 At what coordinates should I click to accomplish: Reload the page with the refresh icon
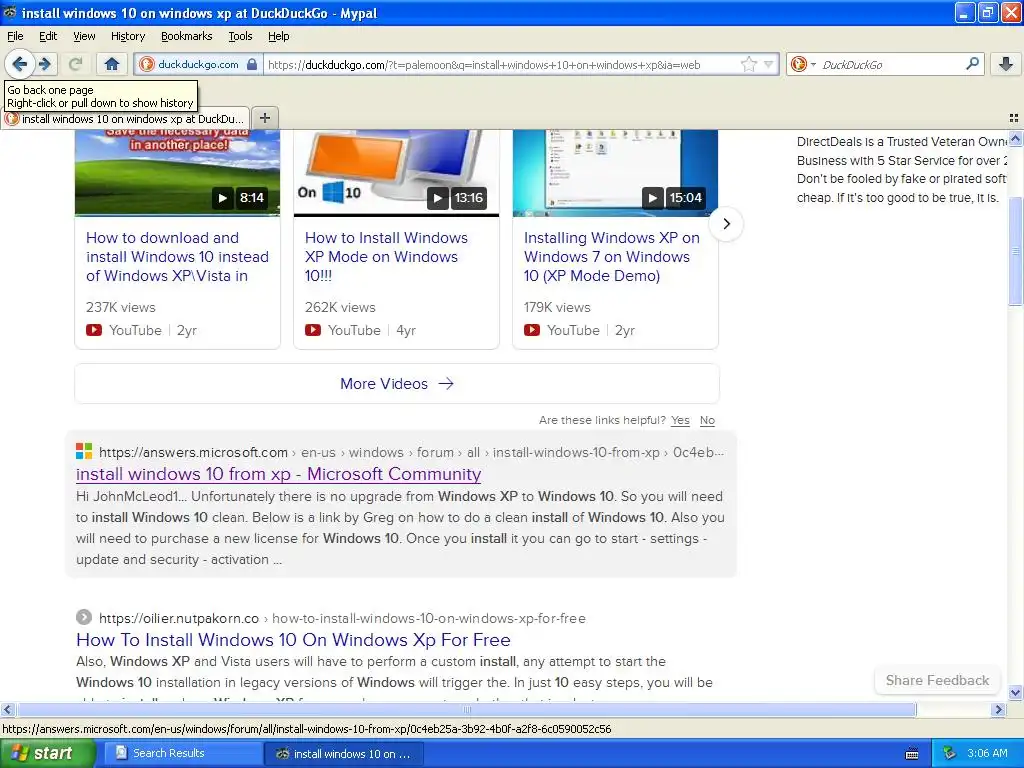[76, 64]
